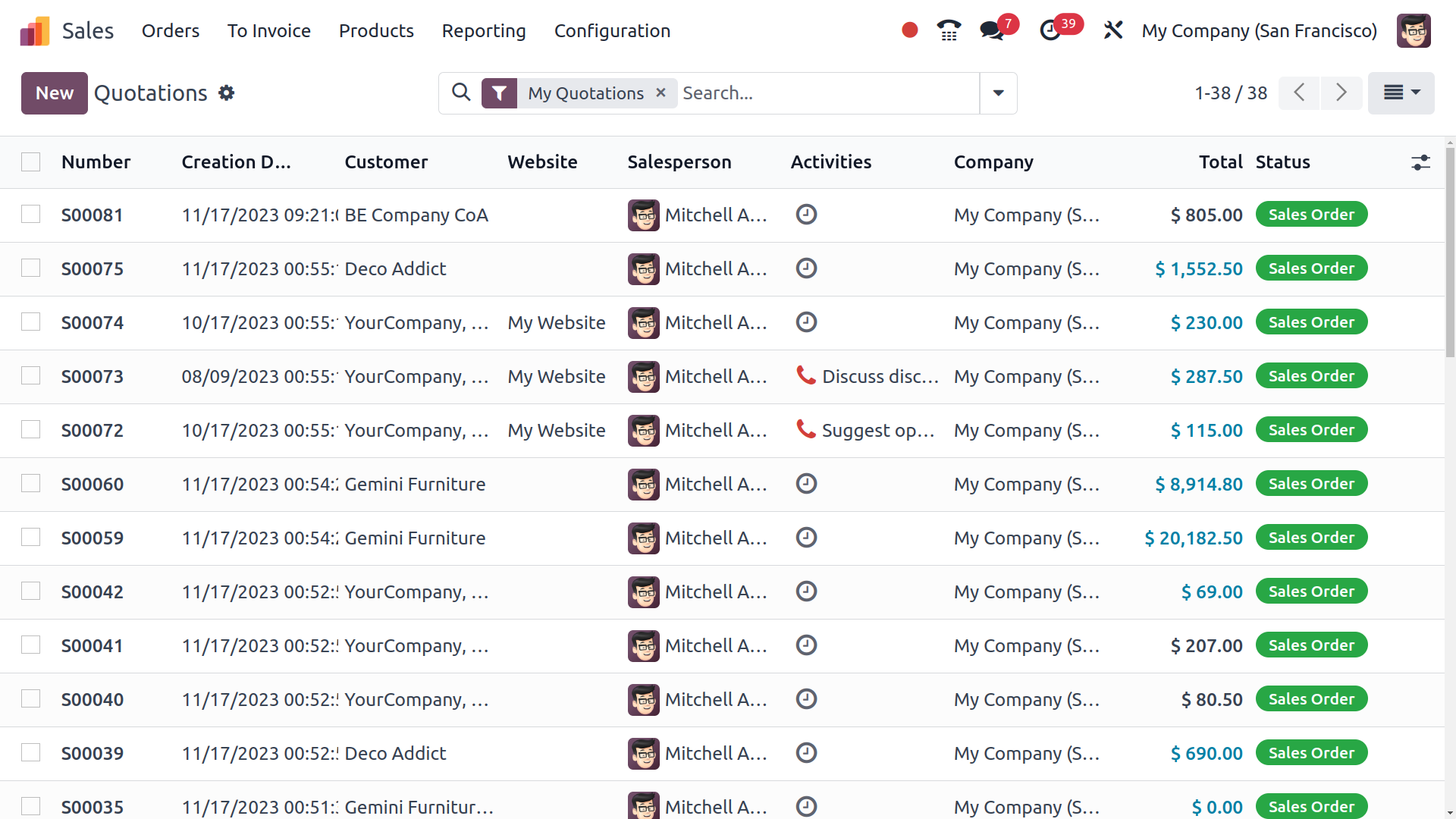Click the Quotations settings gear icon
The image size is (1456, 819).
coord(226,93)
